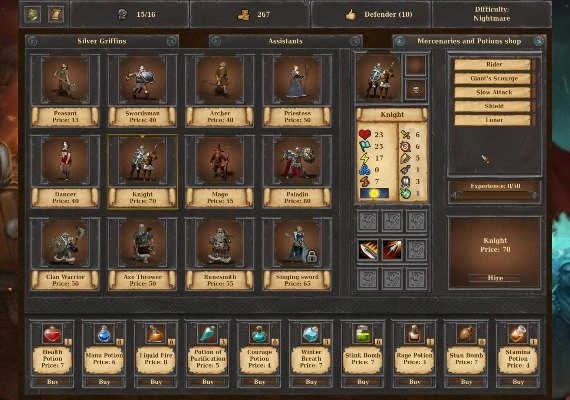Select the Dancer mercenary portrait
This screenshot has width=570, height=400.
coord(65,161)
